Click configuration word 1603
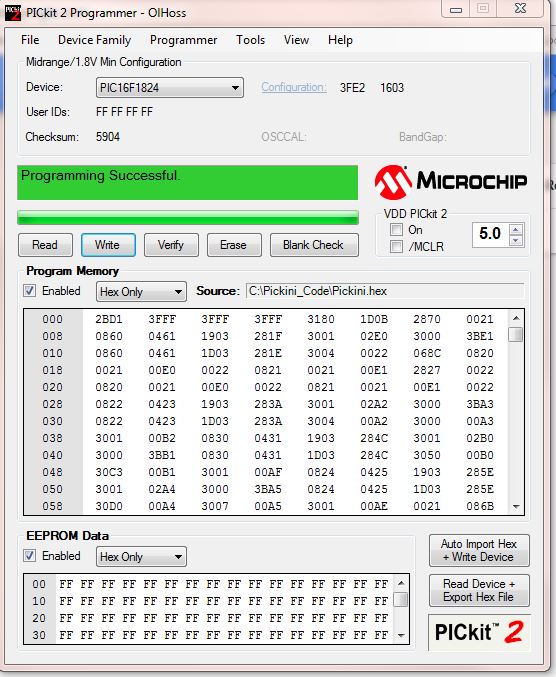The image size is (556, 677). [392, 88]
